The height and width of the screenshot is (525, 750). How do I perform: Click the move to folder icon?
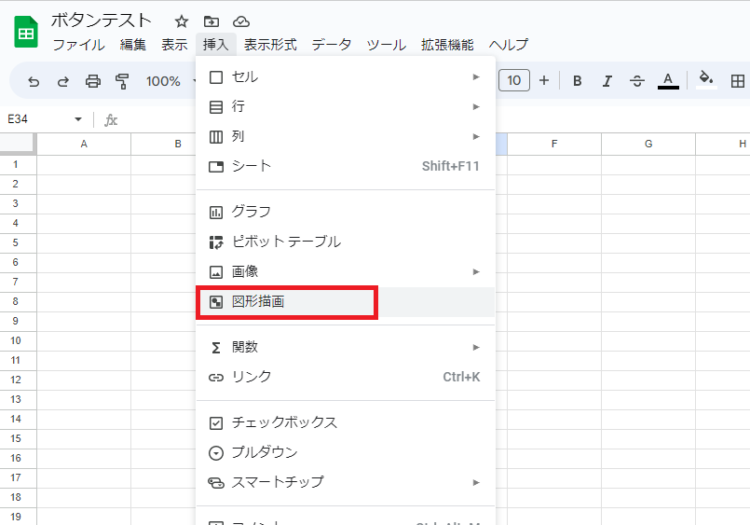pyautogui.click(x=211, y=22)
